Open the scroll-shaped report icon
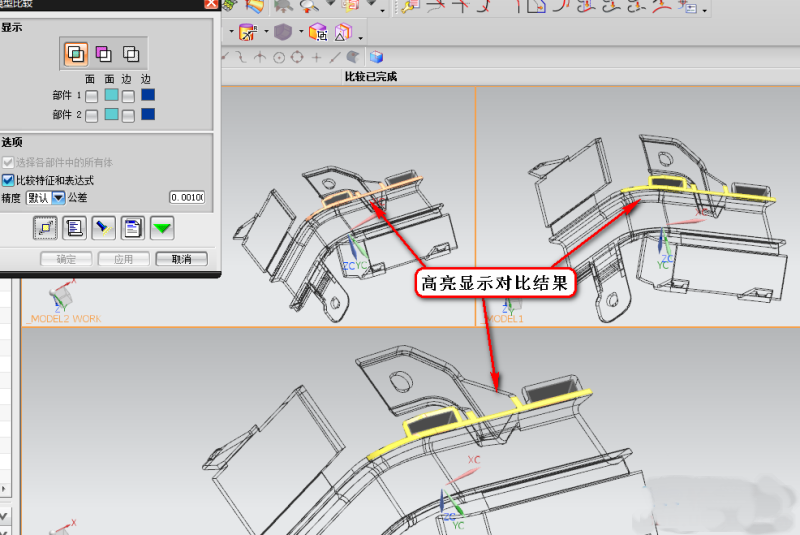 point(74,229)
